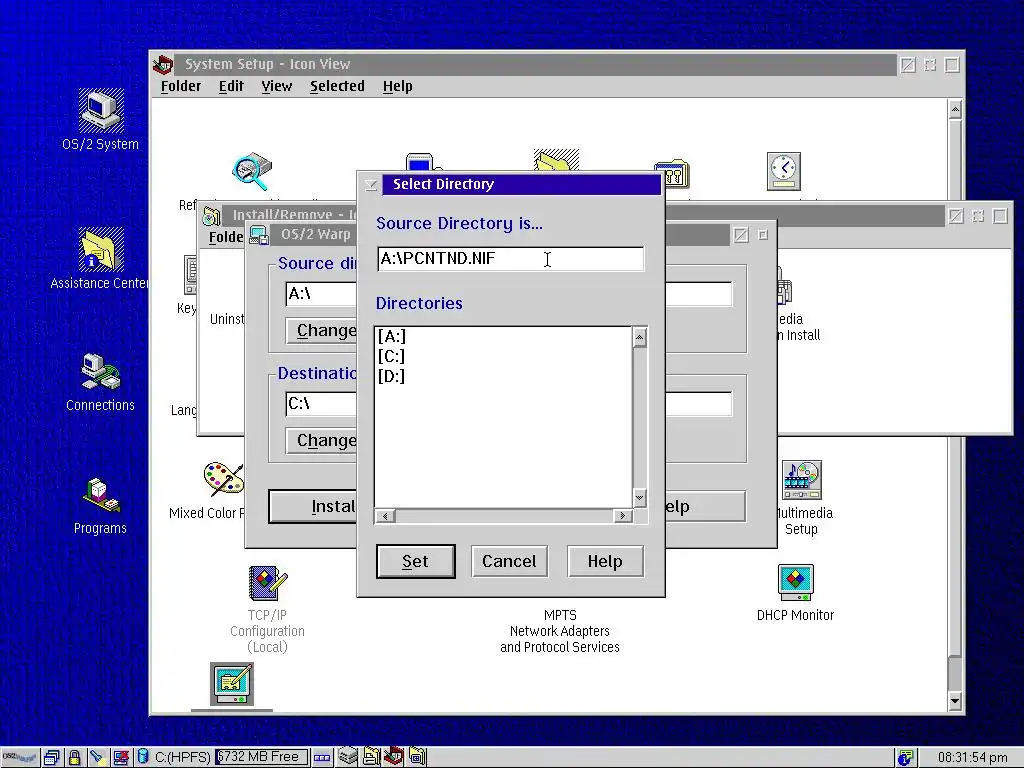Click the OS/2 Warp button on WarpCenter
Image resolution: width=1024 pixels, height=768 pixels.
pos(19,758)
